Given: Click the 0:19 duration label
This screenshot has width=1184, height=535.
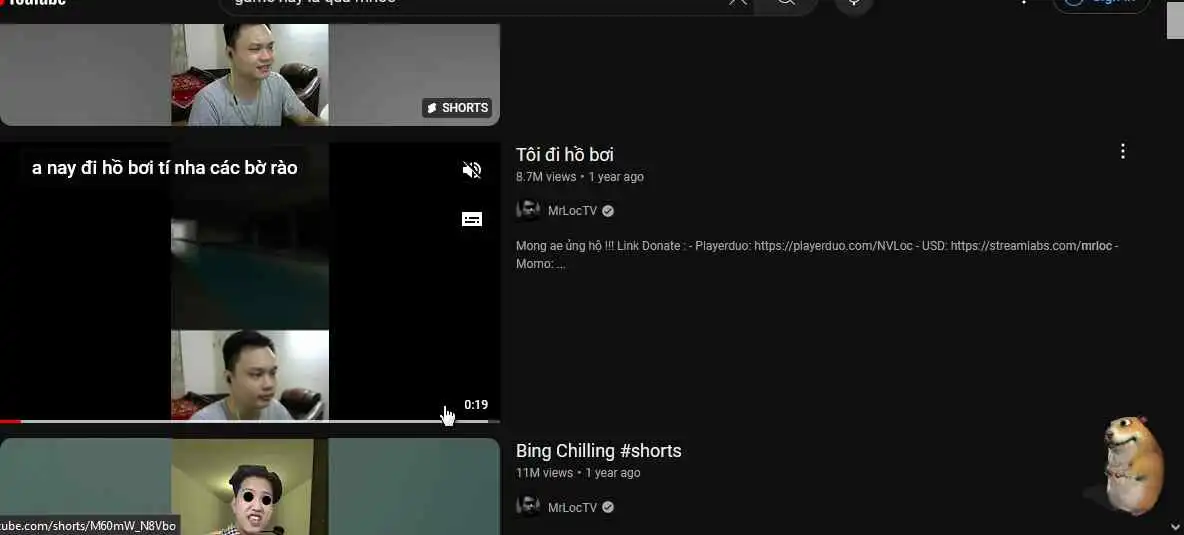Looking at the screenshot, I should click(x=476, y=405).
